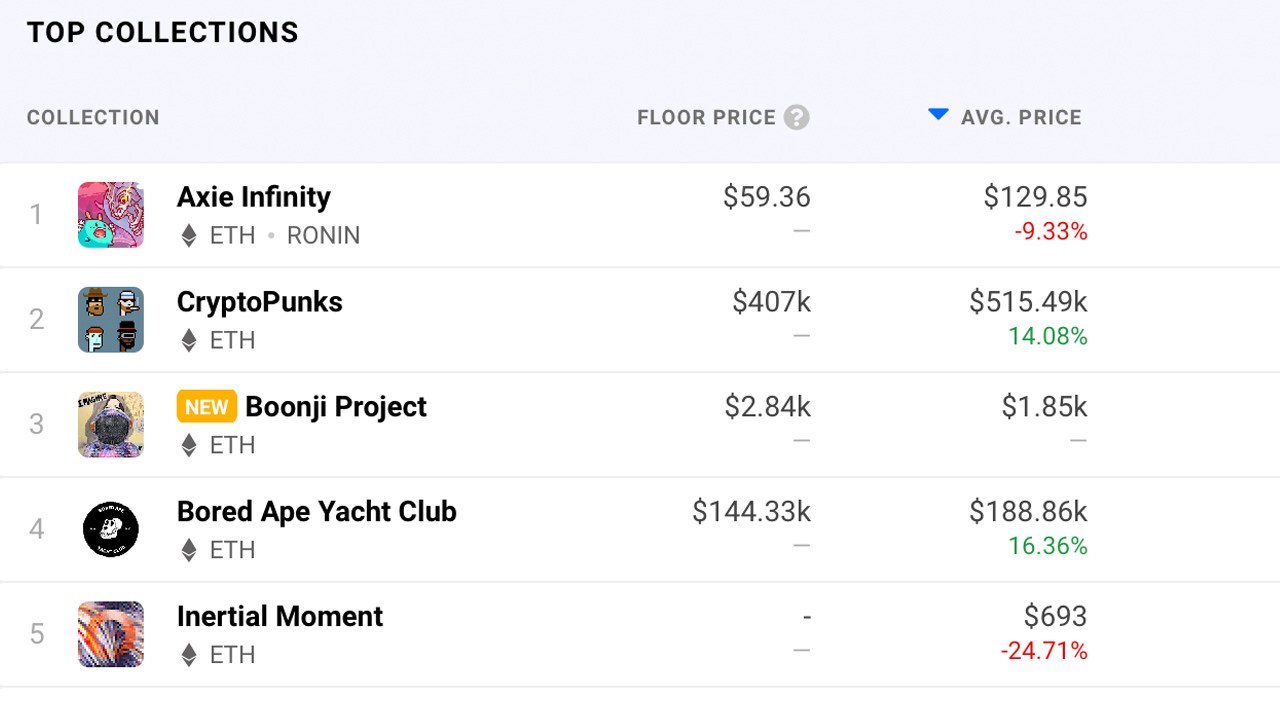
Task: Click the Bored Ape Yacht Club logo
Action: coord(111,530)
